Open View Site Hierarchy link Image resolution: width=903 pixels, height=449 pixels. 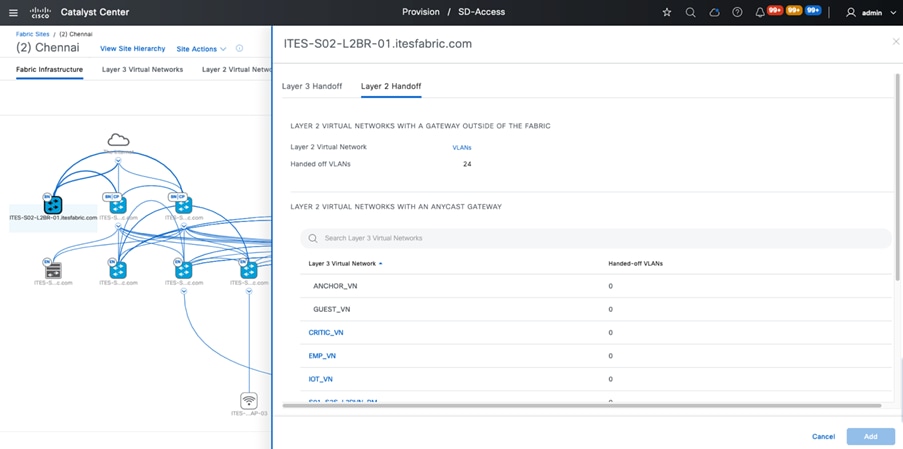(132, 49)
